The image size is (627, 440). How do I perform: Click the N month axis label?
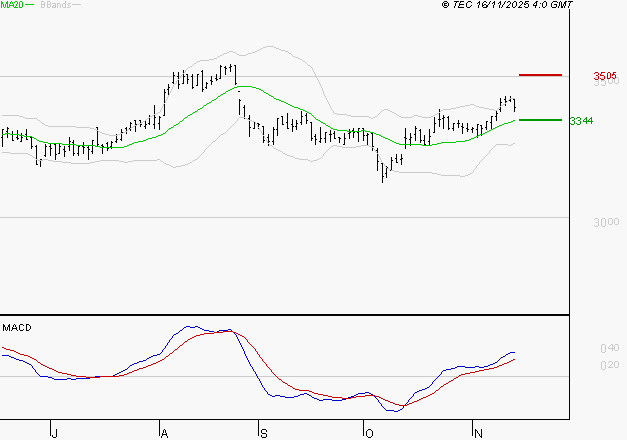pos(478,434)
